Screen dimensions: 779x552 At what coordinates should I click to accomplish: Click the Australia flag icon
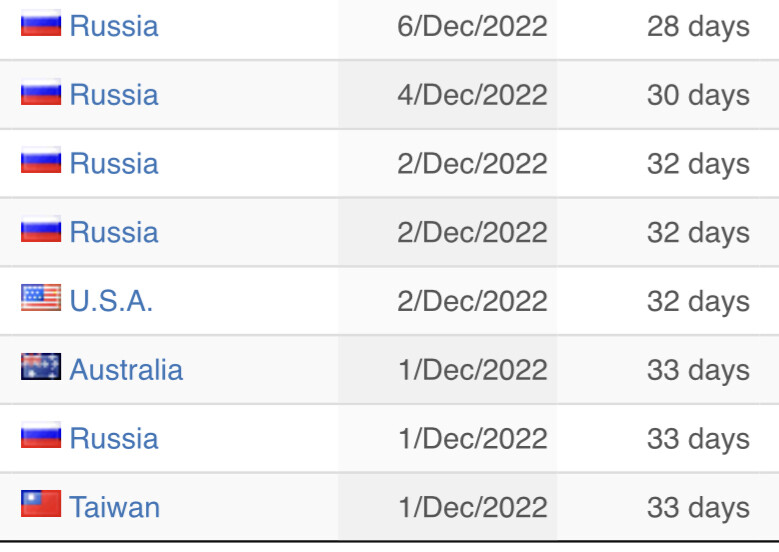(41, 367)
